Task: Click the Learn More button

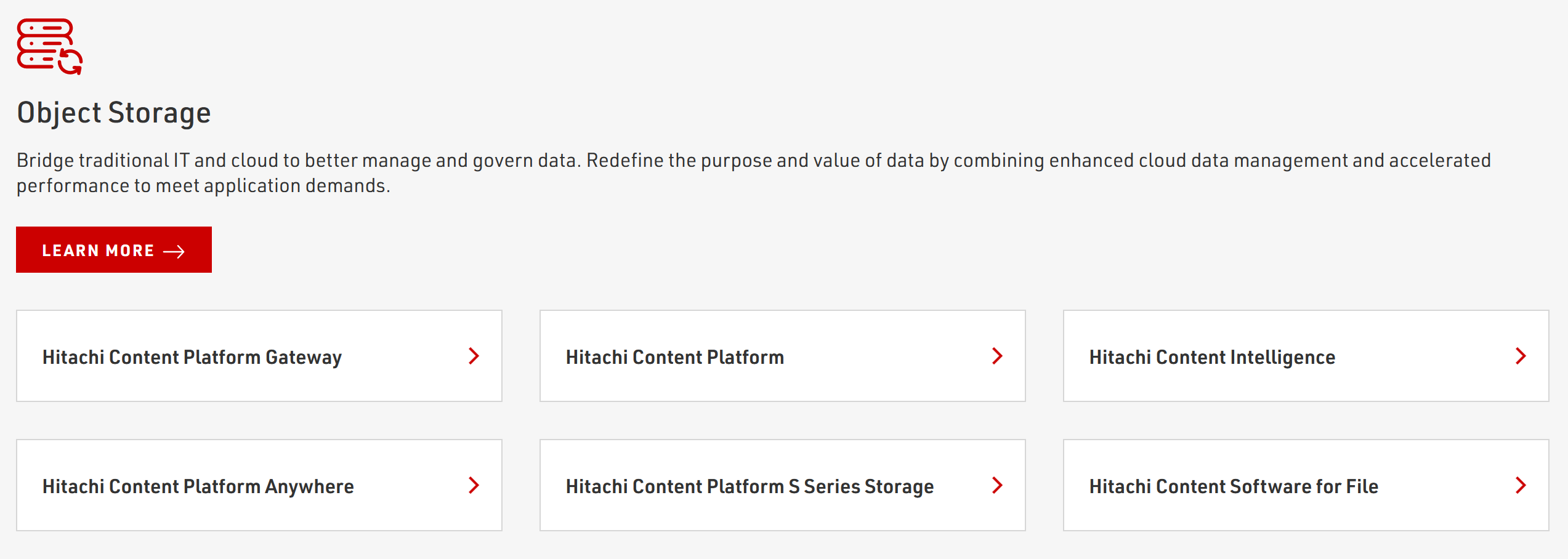Action: coord(114,250)
